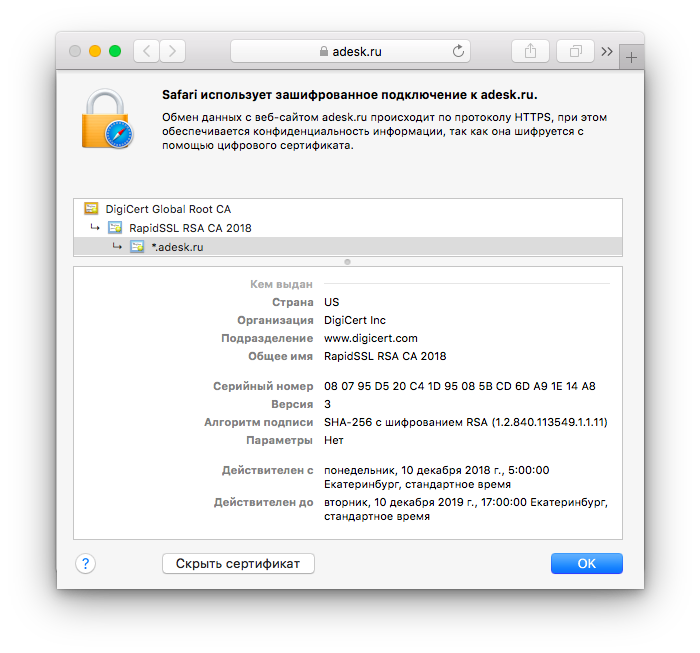Click the Алгоритм подписи label
Screen dimensions: 700x653
point(258,422)
